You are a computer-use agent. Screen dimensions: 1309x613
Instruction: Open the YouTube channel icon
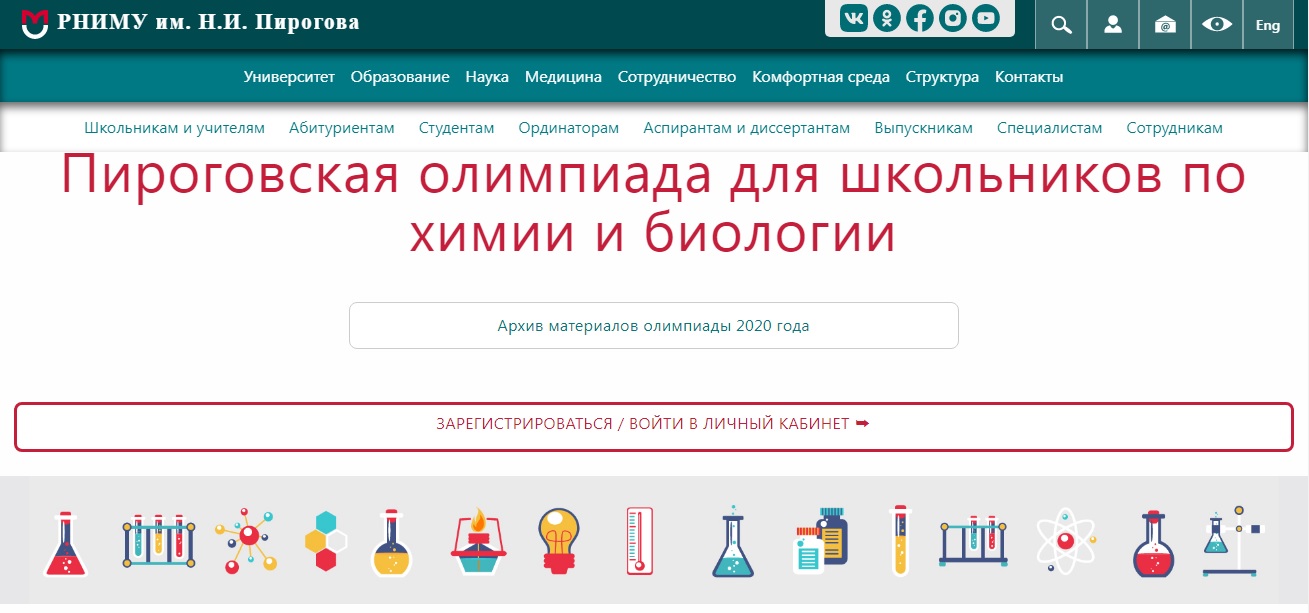point(986,18)
